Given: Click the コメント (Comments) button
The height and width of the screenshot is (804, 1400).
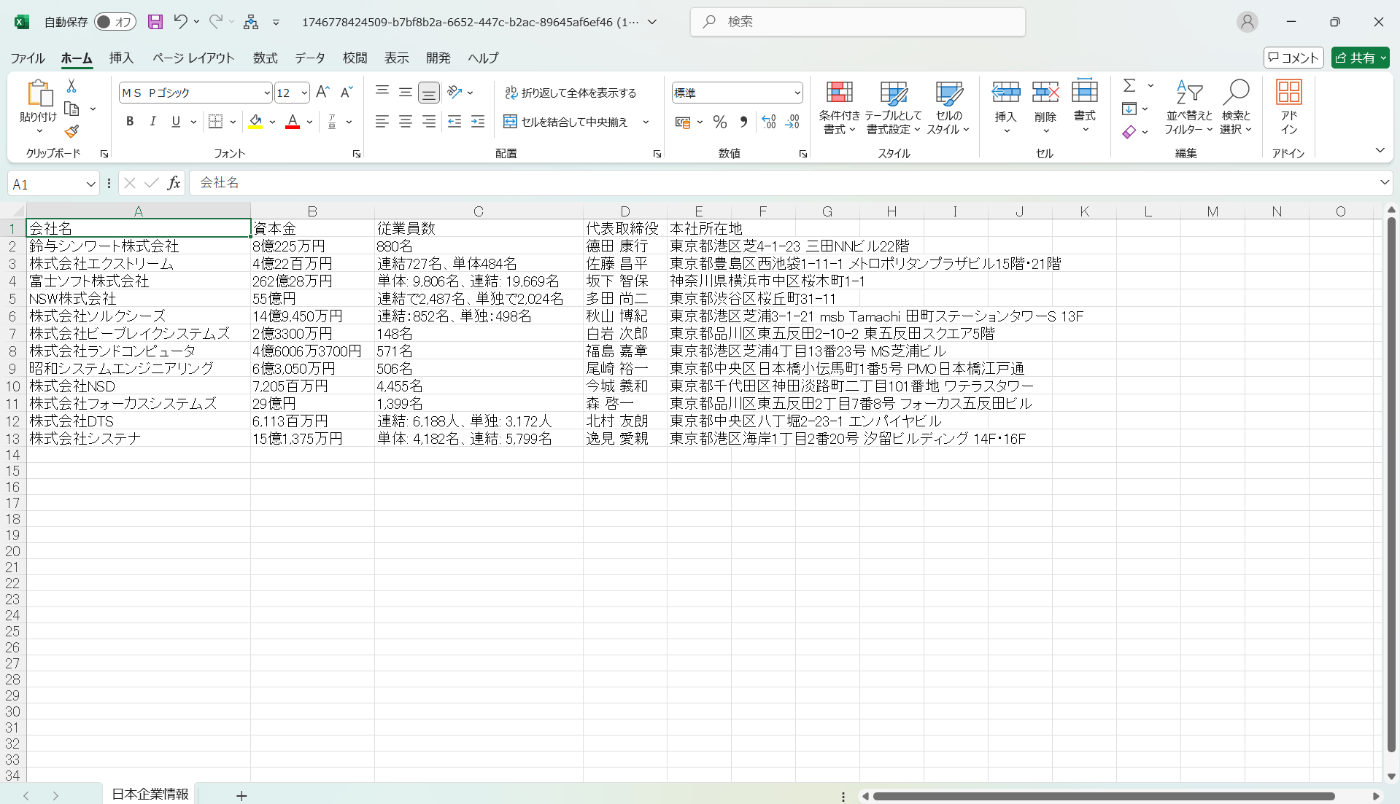Looking at the screenshot, I should point(1293,58).
